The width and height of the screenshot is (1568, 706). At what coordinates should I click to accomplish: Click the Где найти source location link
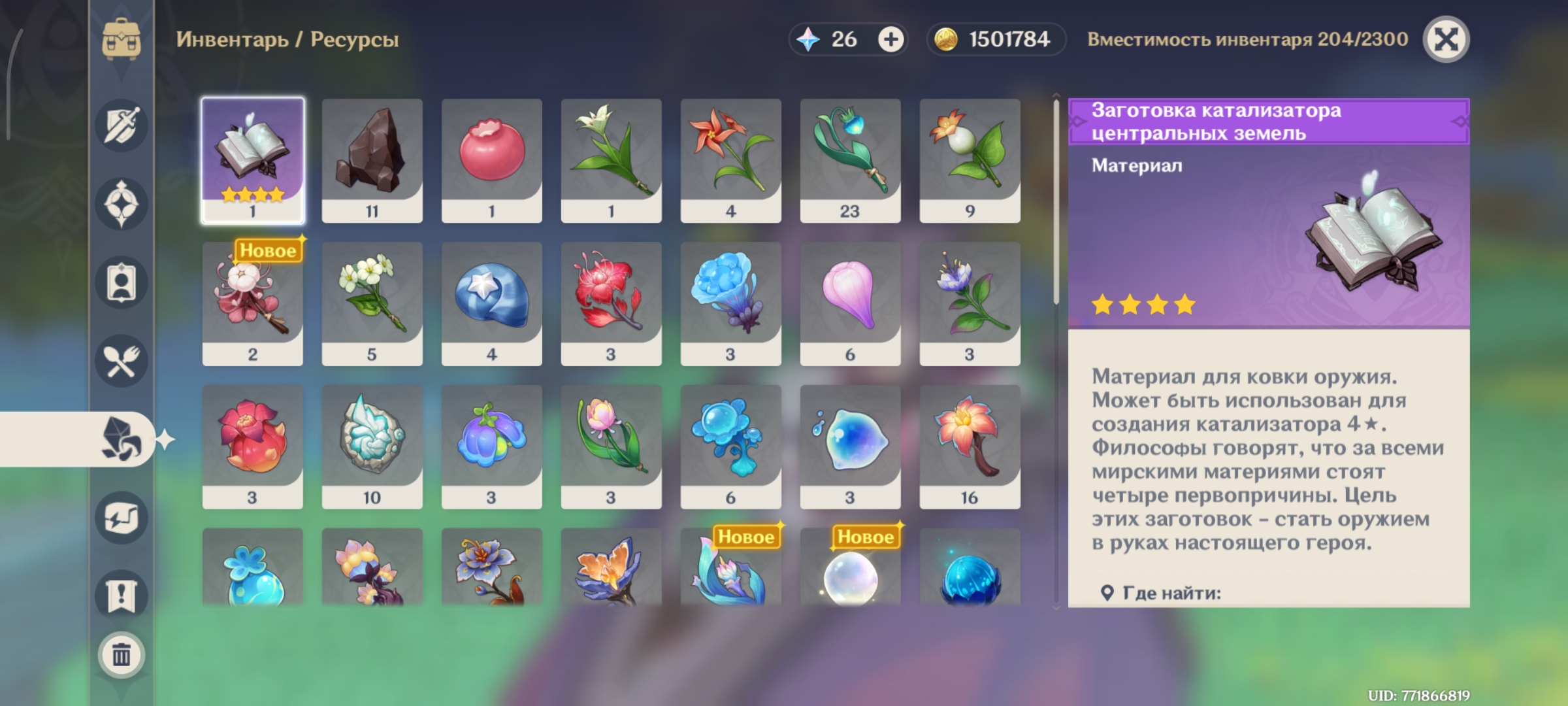pyautogui.click(x=1171, y=593)
